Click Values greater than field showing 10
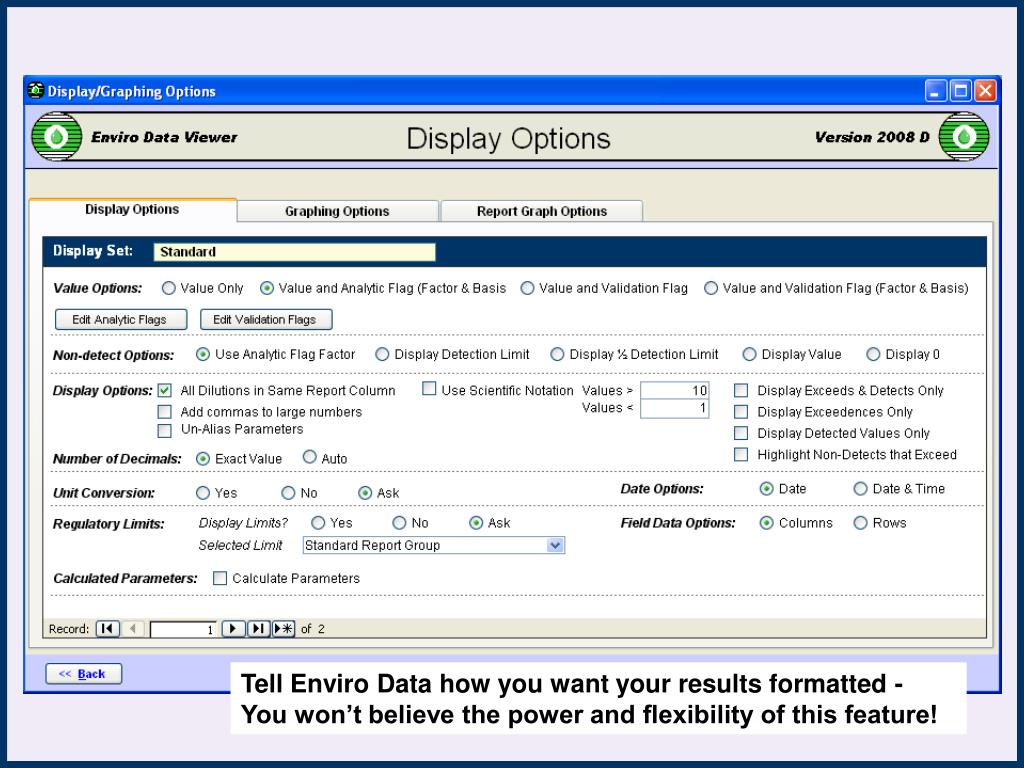 pyautogui.click(x=675, y=391)
